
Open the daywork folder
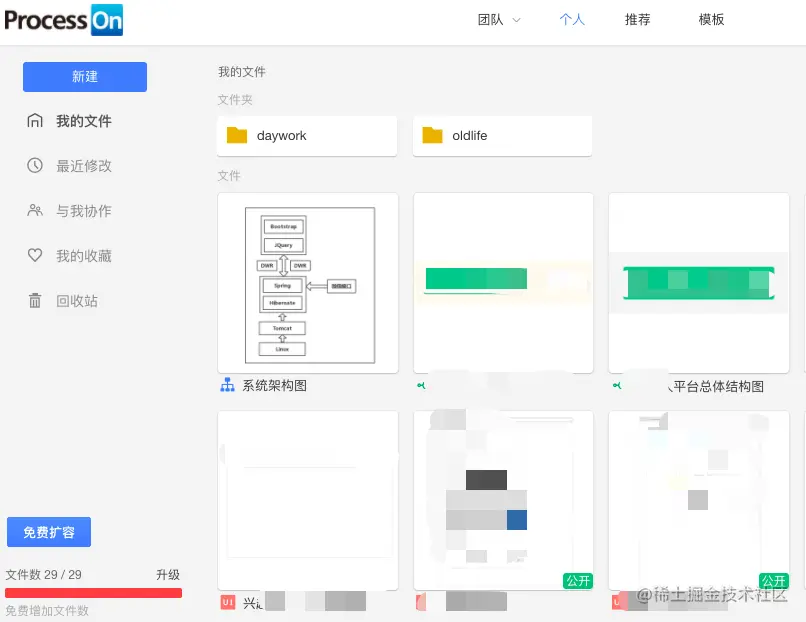[x=306, y=135]
